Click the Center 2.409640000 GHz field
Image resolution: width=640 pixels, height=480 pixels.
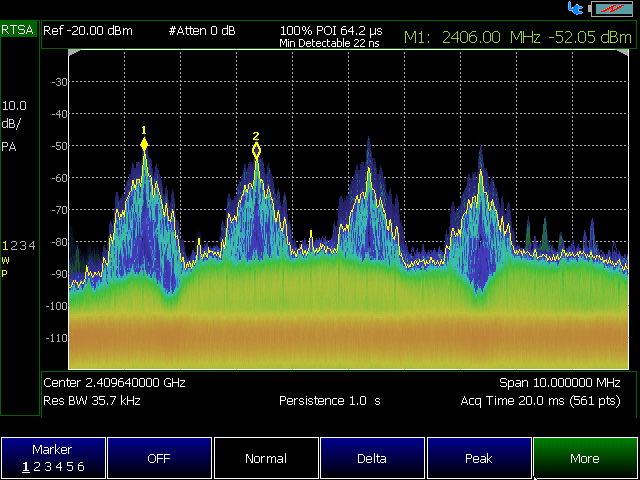[114, 383]
